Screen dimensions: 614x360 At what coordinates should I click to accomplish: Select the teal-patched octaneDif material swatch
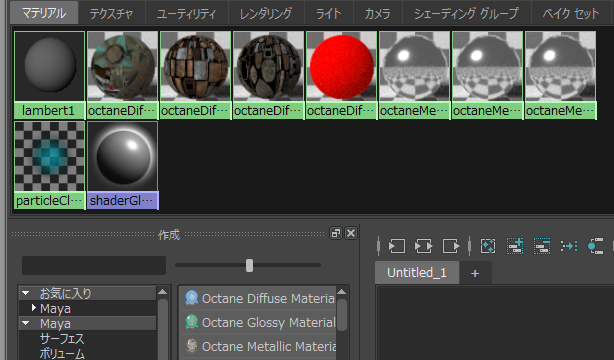point(123,75)
